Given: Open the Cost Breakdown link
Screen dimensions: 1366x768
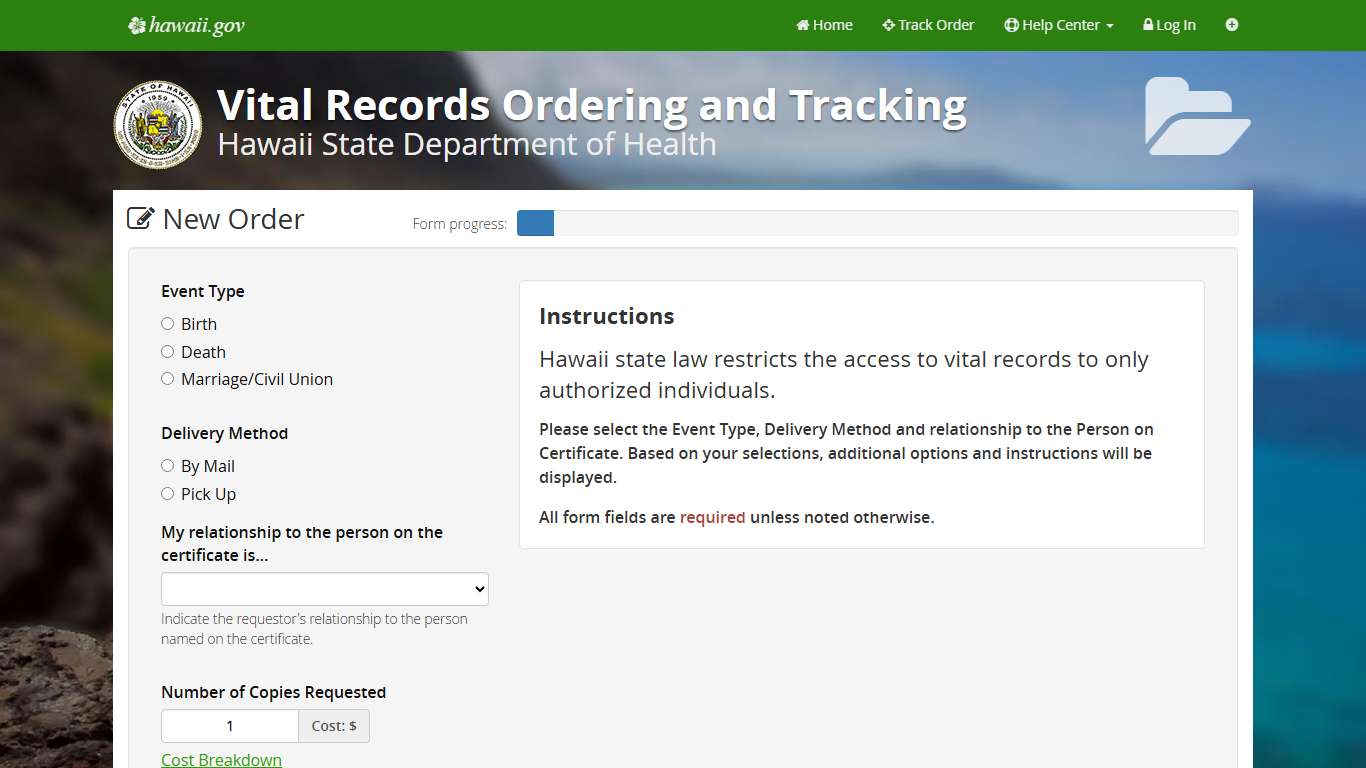Looking at the screenshot, I should (221, 759).
